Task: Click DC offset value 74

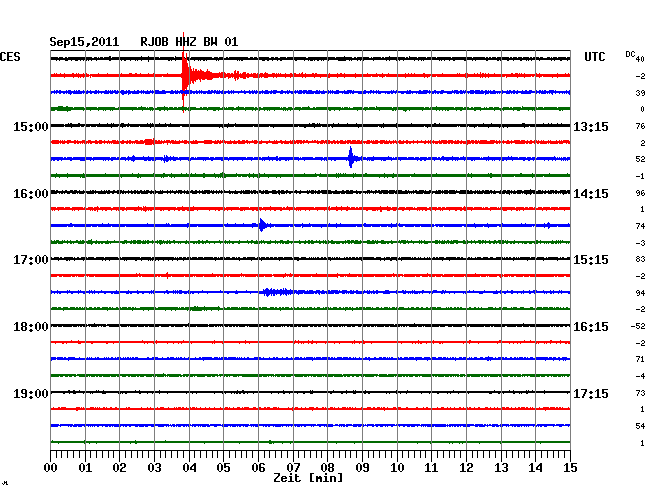Action: [x=640, y=226]
